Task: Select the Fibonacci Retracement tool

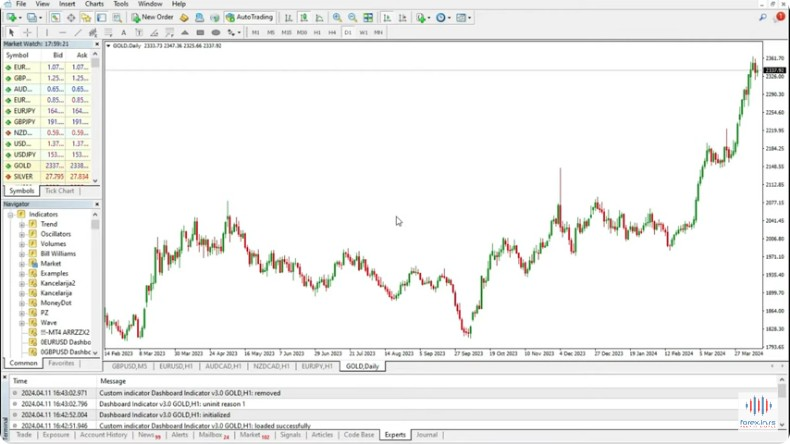Action: (108, 32)
